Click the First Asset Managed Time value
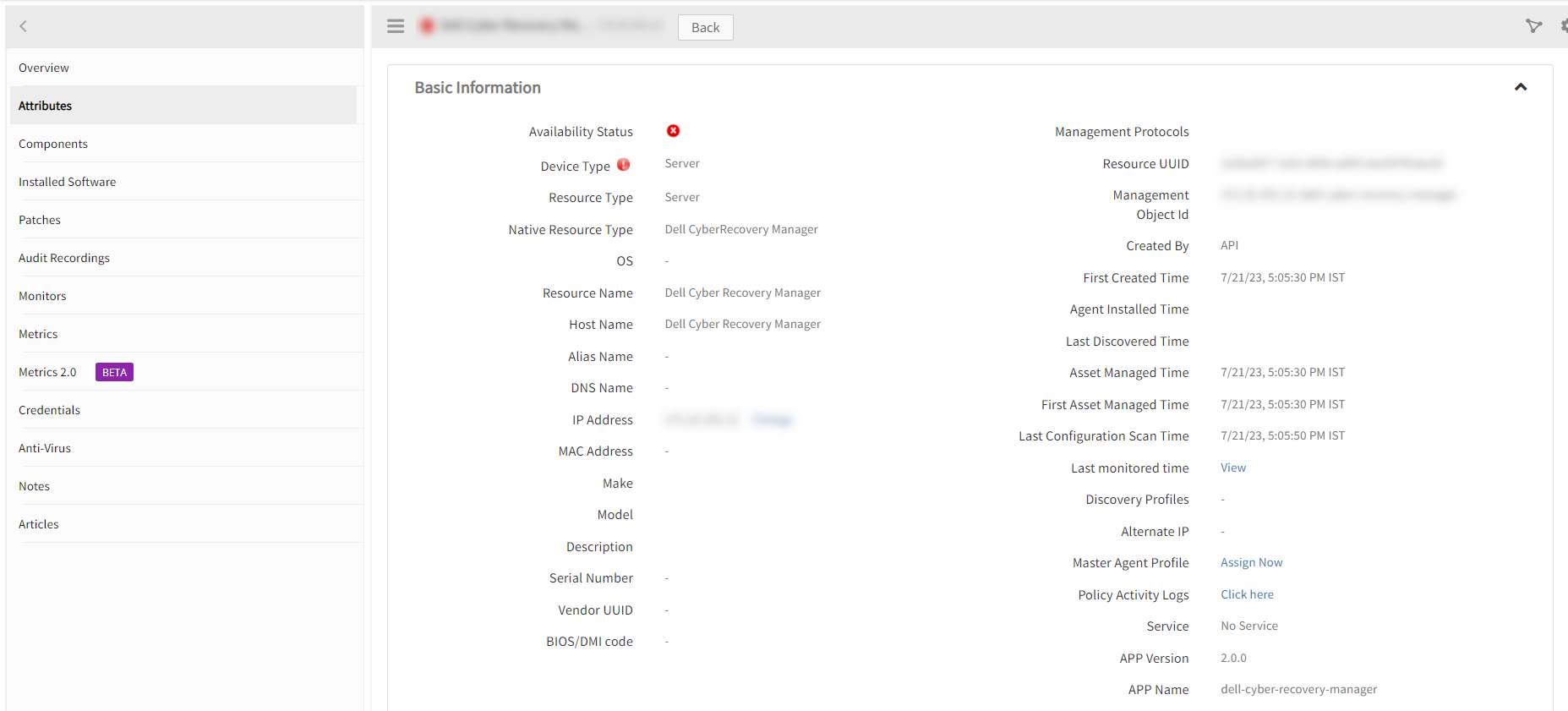Image resolution: width=1568 pixels, height=711 pixels. [1282, 404]
